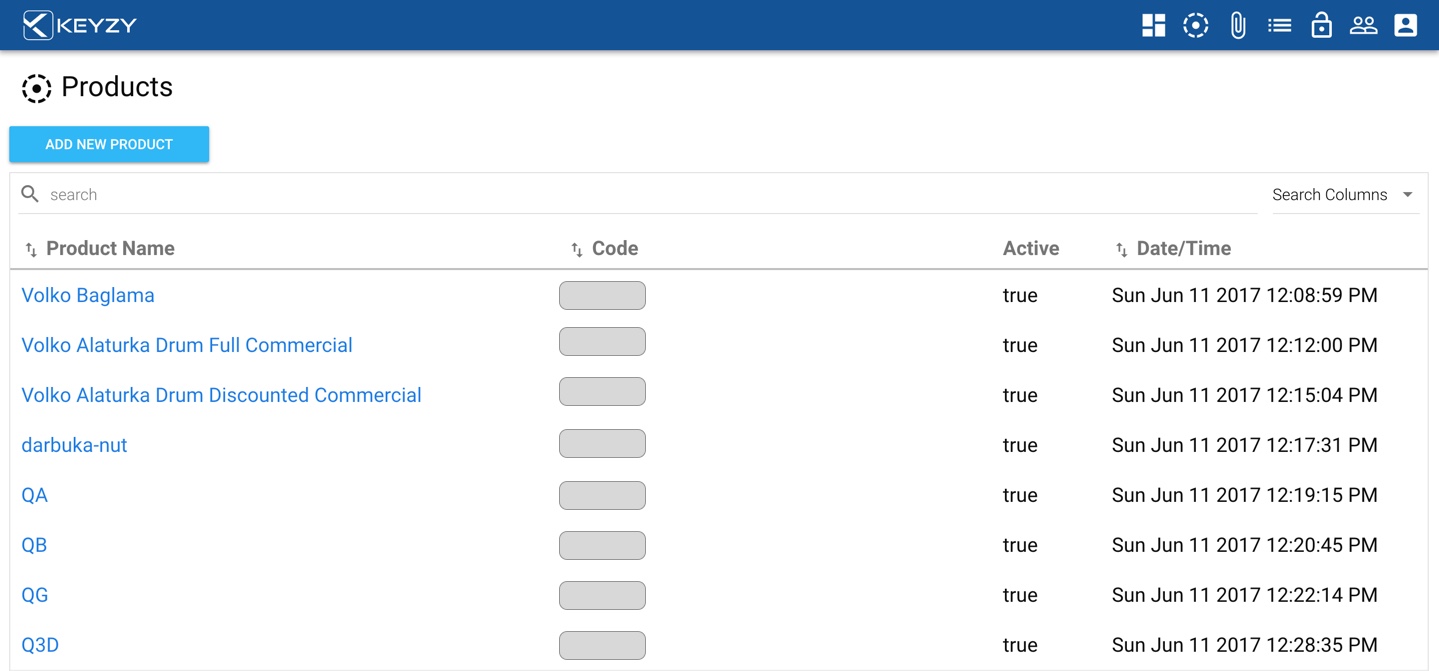
Task: Click date 'Sun Jun 11 2017 12:28:35 PM'
Action: point(1245,645)
